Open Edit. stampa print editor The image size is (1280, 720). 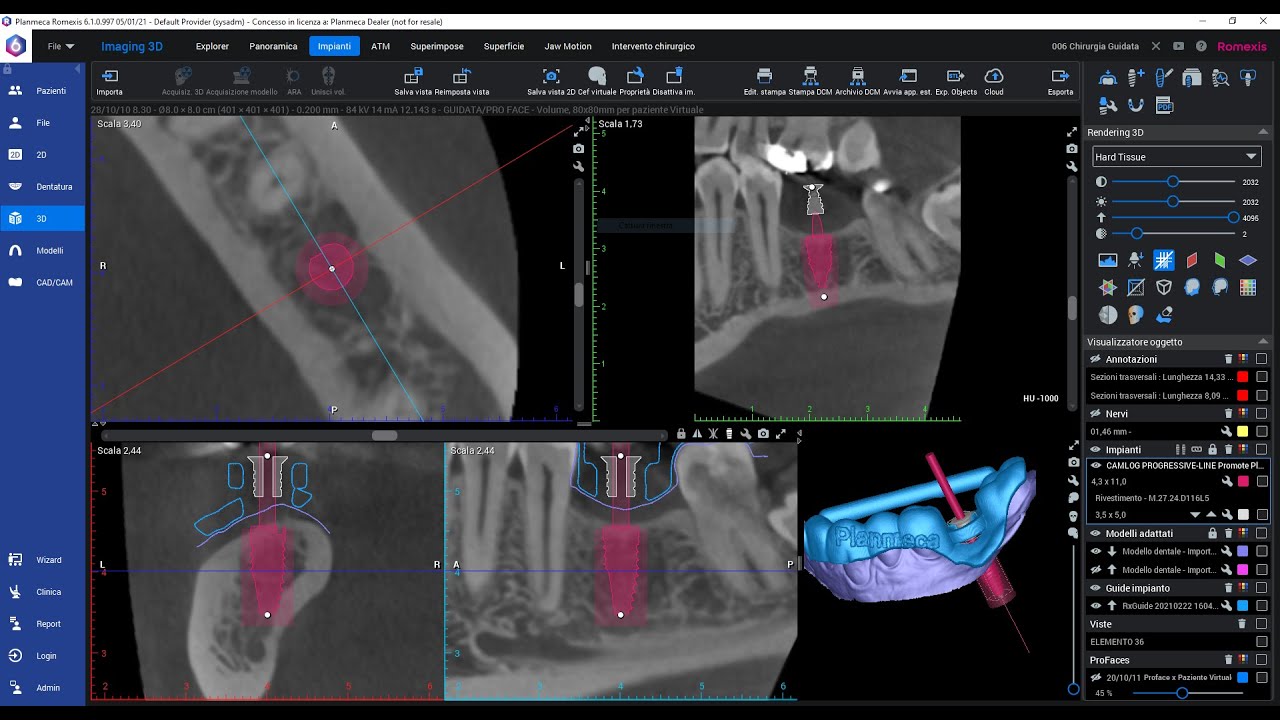(x=765, y=76)
